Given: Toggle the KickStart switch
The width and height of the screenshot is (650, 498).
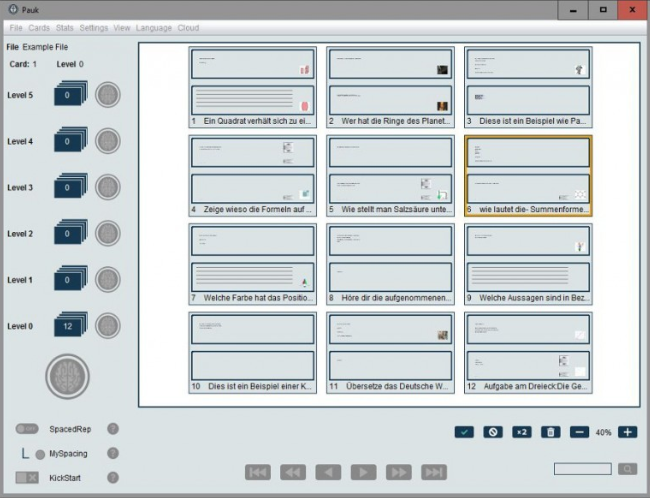Looking at the screenshot, I should pos(27,478).
